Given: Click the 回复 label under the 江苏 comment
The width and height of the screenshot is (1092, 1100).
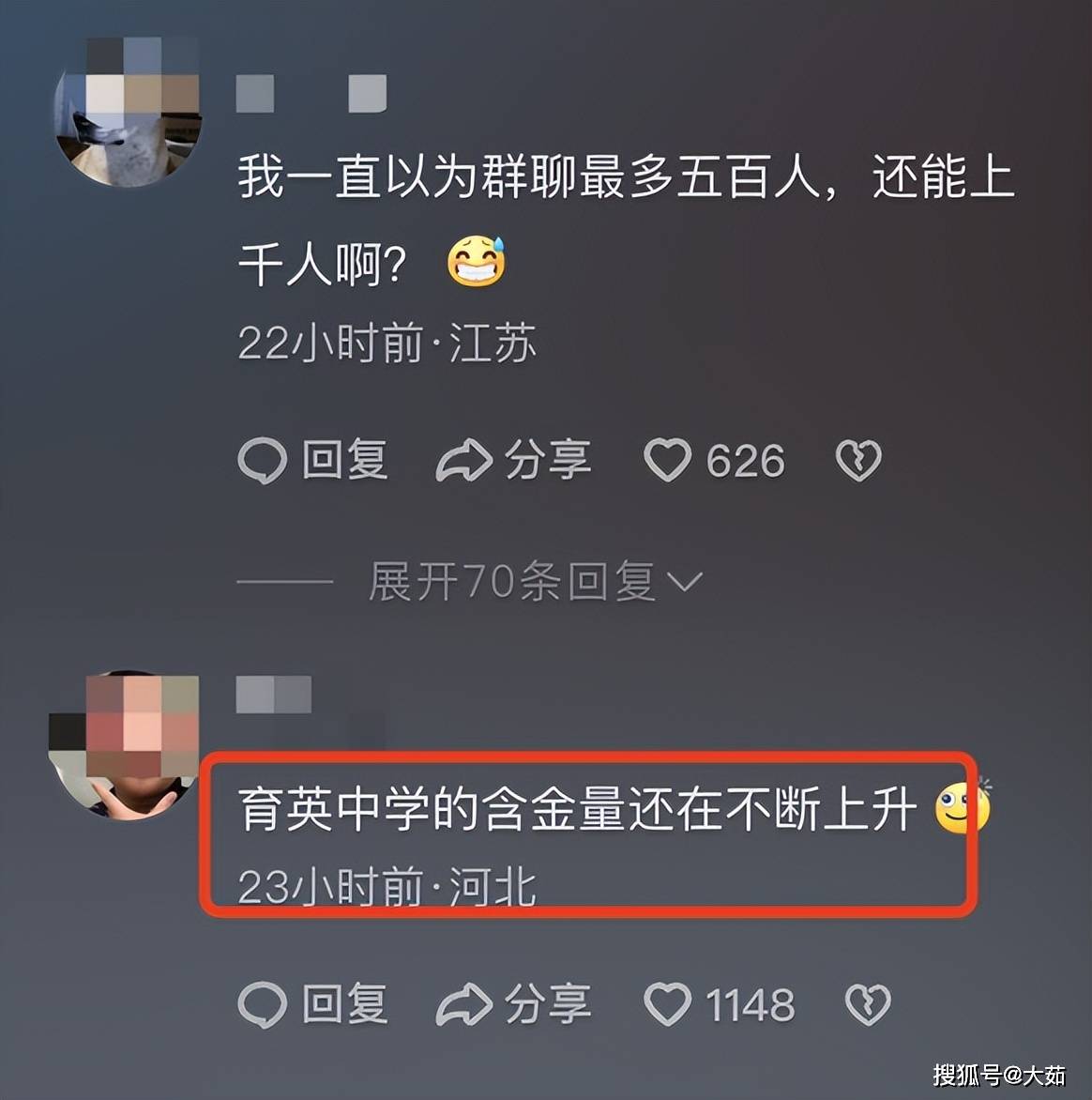Looking at the screenshot, I should tap(344, 460).
